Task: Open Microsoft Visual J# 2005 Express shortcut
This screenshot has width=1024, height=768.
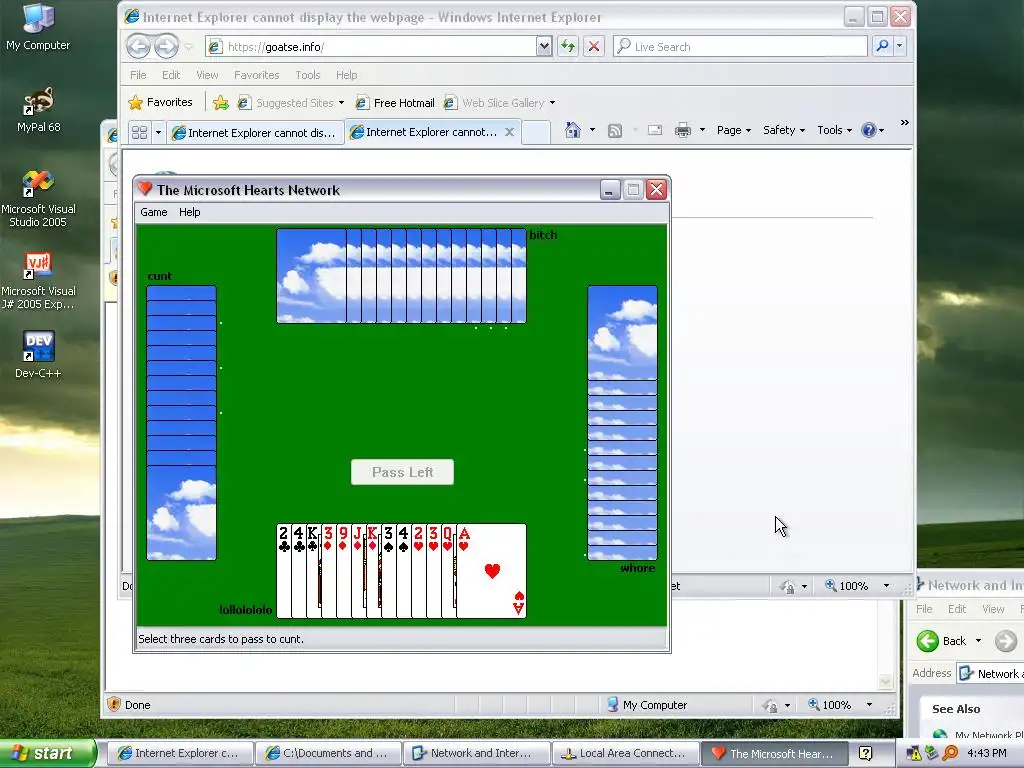Action: pyautogui.click(x=38, y=281)
